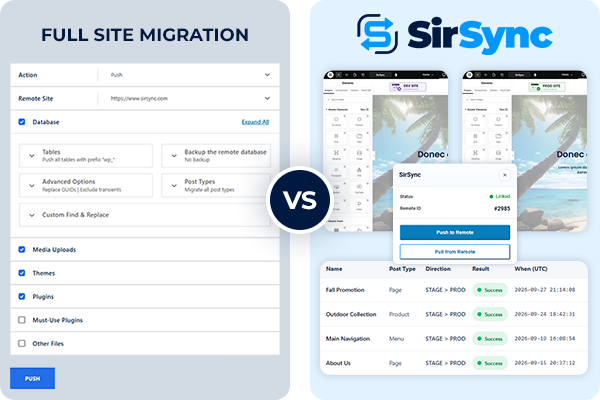Viewport: 600px width, 400px height.
Task: Expand the Advanced Options section
Action: pyautogui.click(x=86, y=185)
